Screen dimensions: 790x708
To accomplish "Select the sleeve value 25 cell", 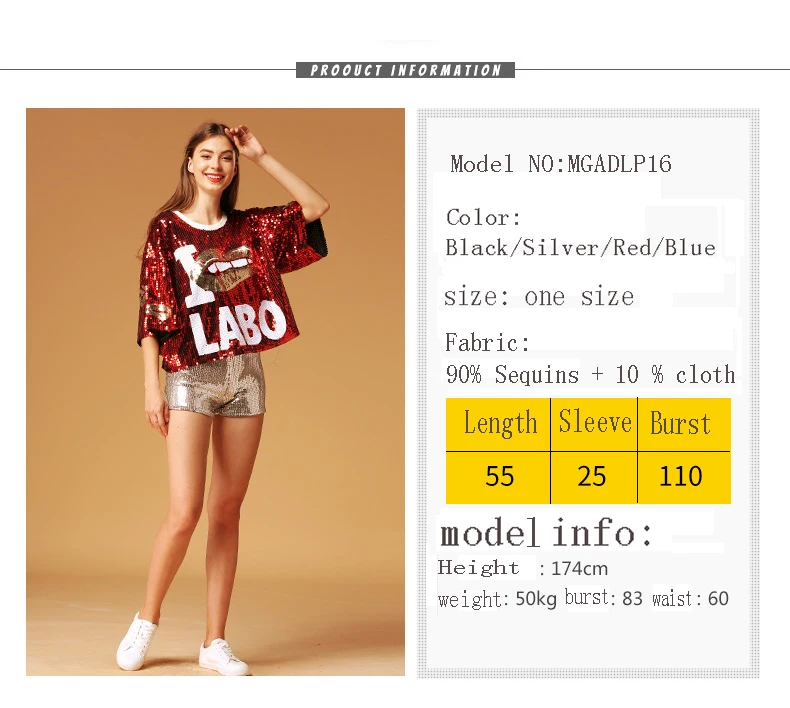I will (x=594, y=478).
